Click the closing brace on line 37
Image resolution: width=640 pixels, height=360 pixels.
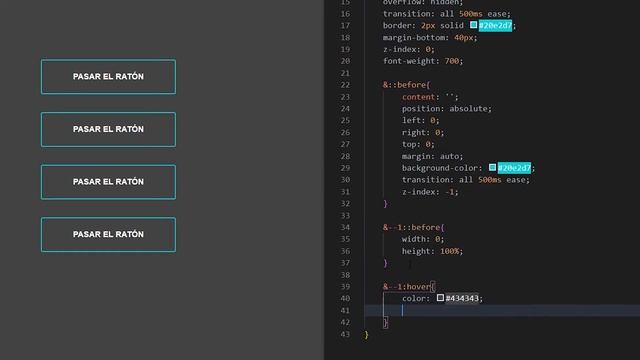tap(385, 263)
